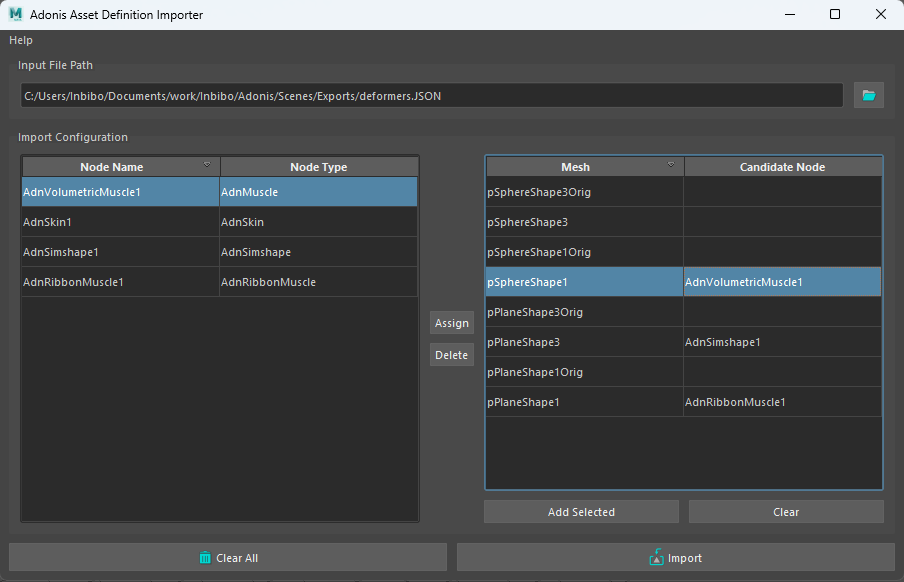Select the pSphereShape1 mesh cell

click(585, 282)
